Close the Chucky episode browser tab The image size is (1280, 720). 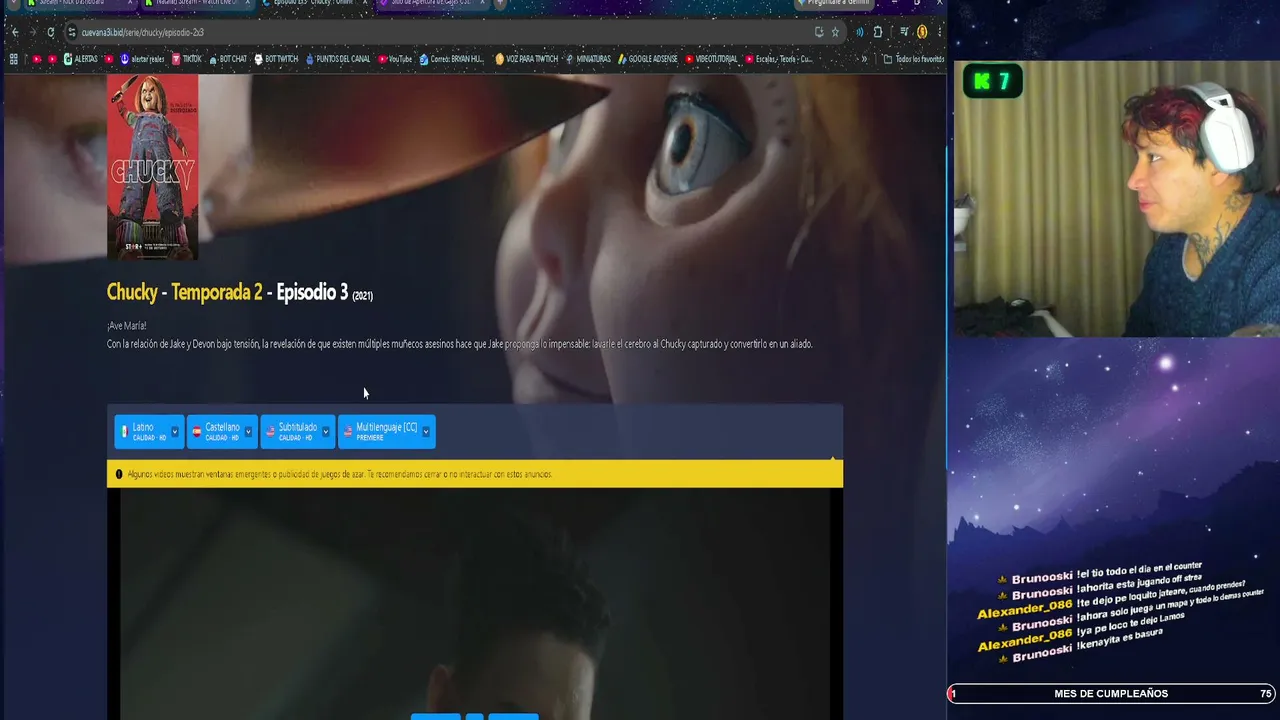click(x=364, y=4)
